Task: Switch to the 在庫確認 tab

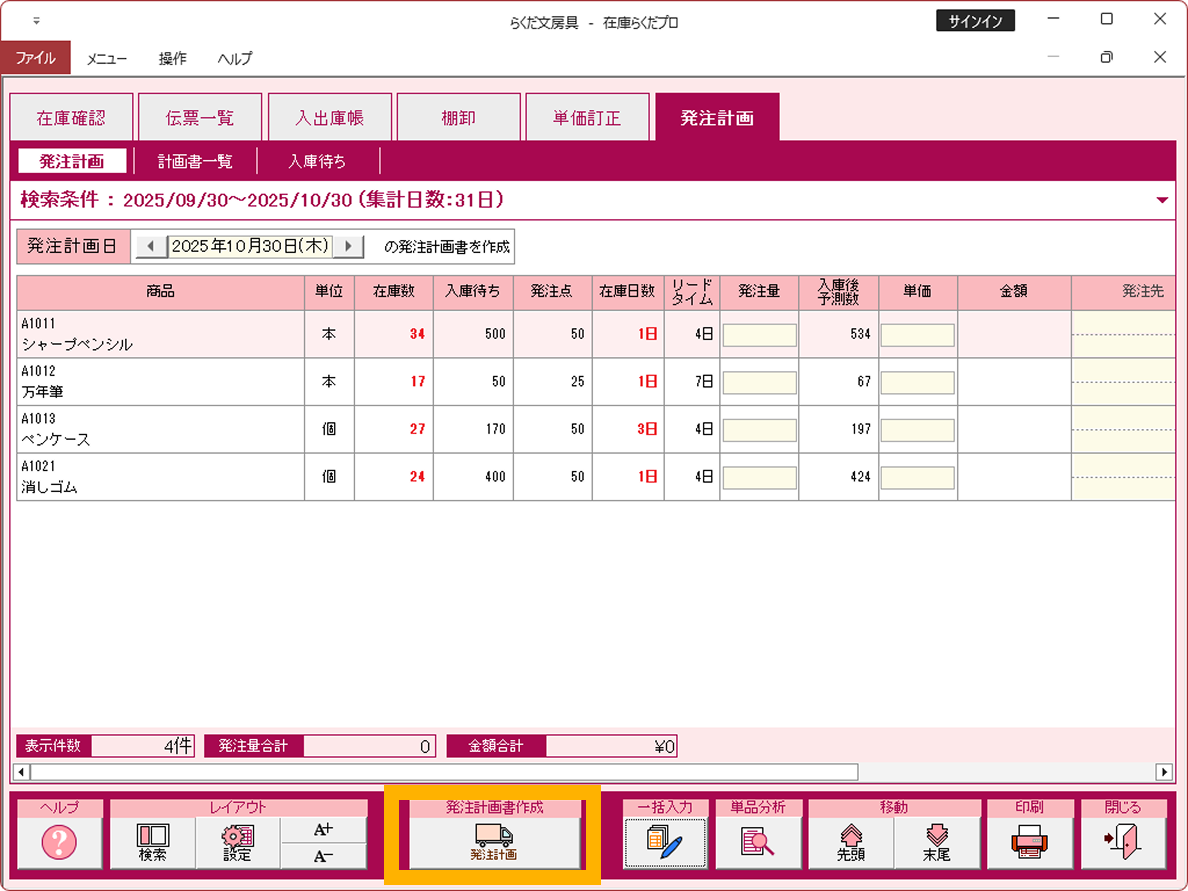Action: point(71,118)
